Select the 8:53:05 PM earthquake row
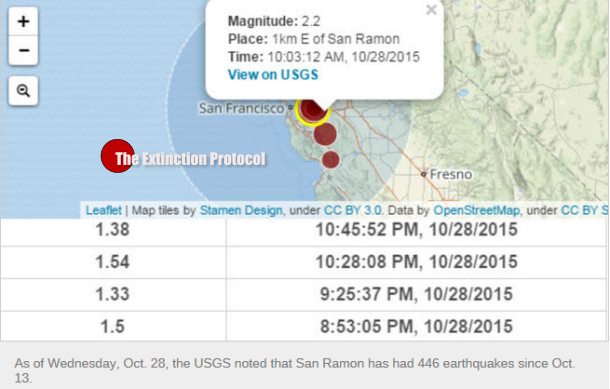610x389 pixels. click(x=303, y=326)
